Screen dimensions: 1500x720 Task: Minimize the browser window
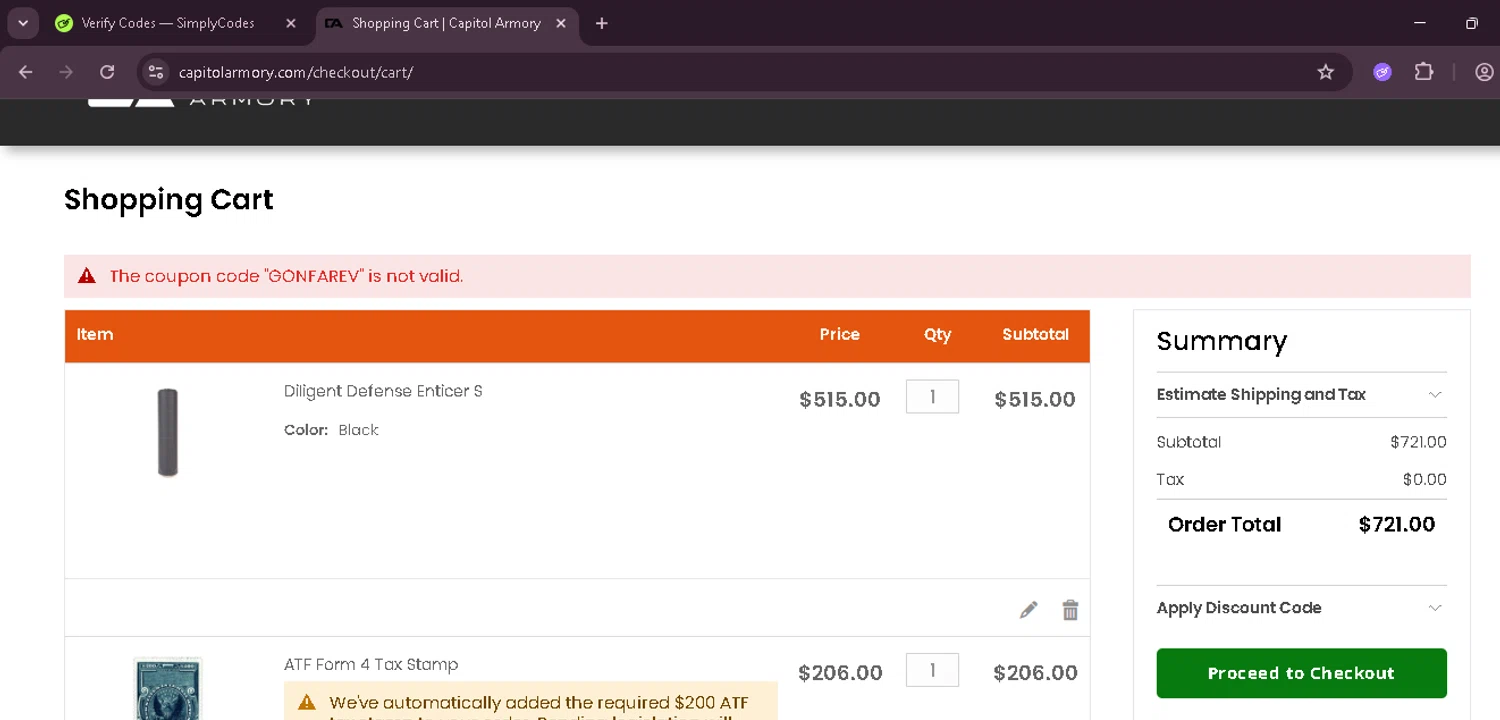pos(1420,23)
